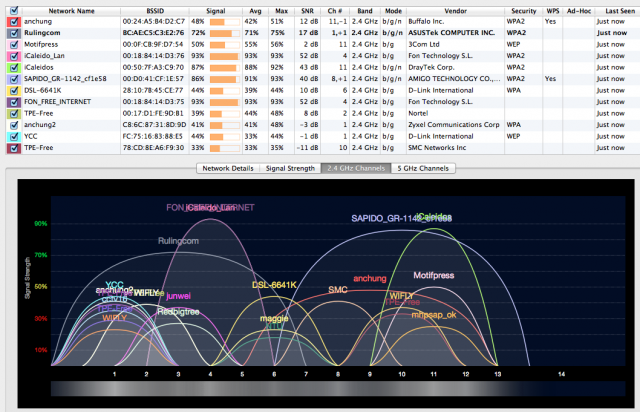Select the SAPIDO_GR-1142_cf1e58 network name
The image size is (640, 412).
[65, 79]
